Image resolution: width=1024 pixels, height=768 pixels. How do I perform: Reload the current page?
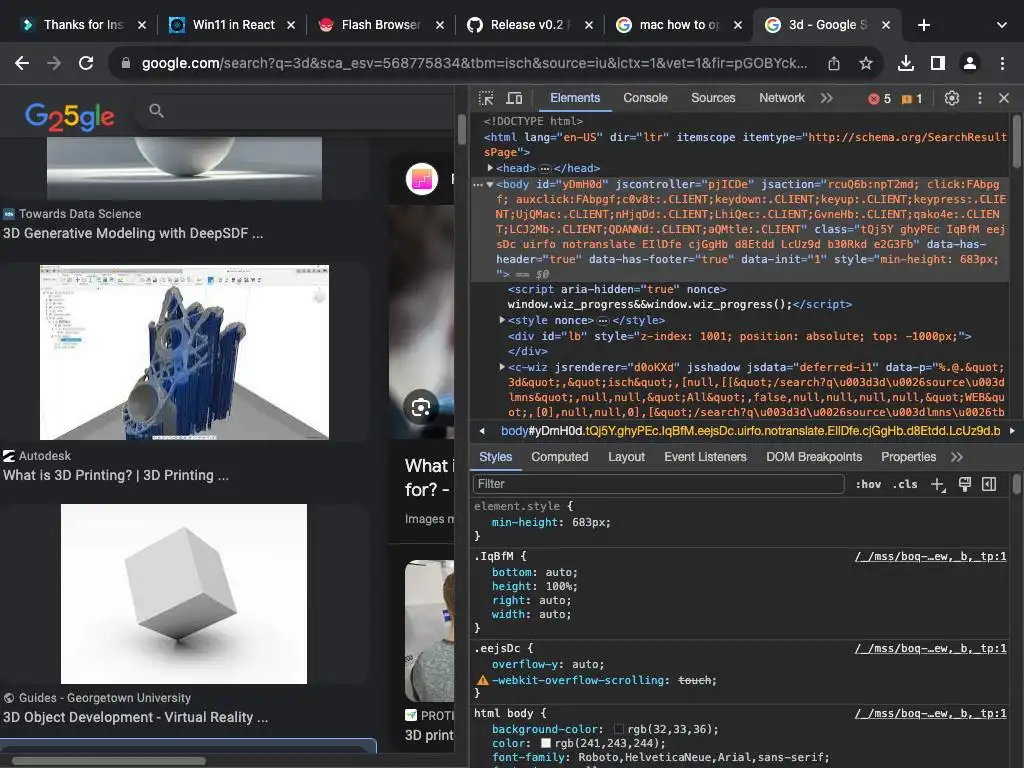coord(86,63)
